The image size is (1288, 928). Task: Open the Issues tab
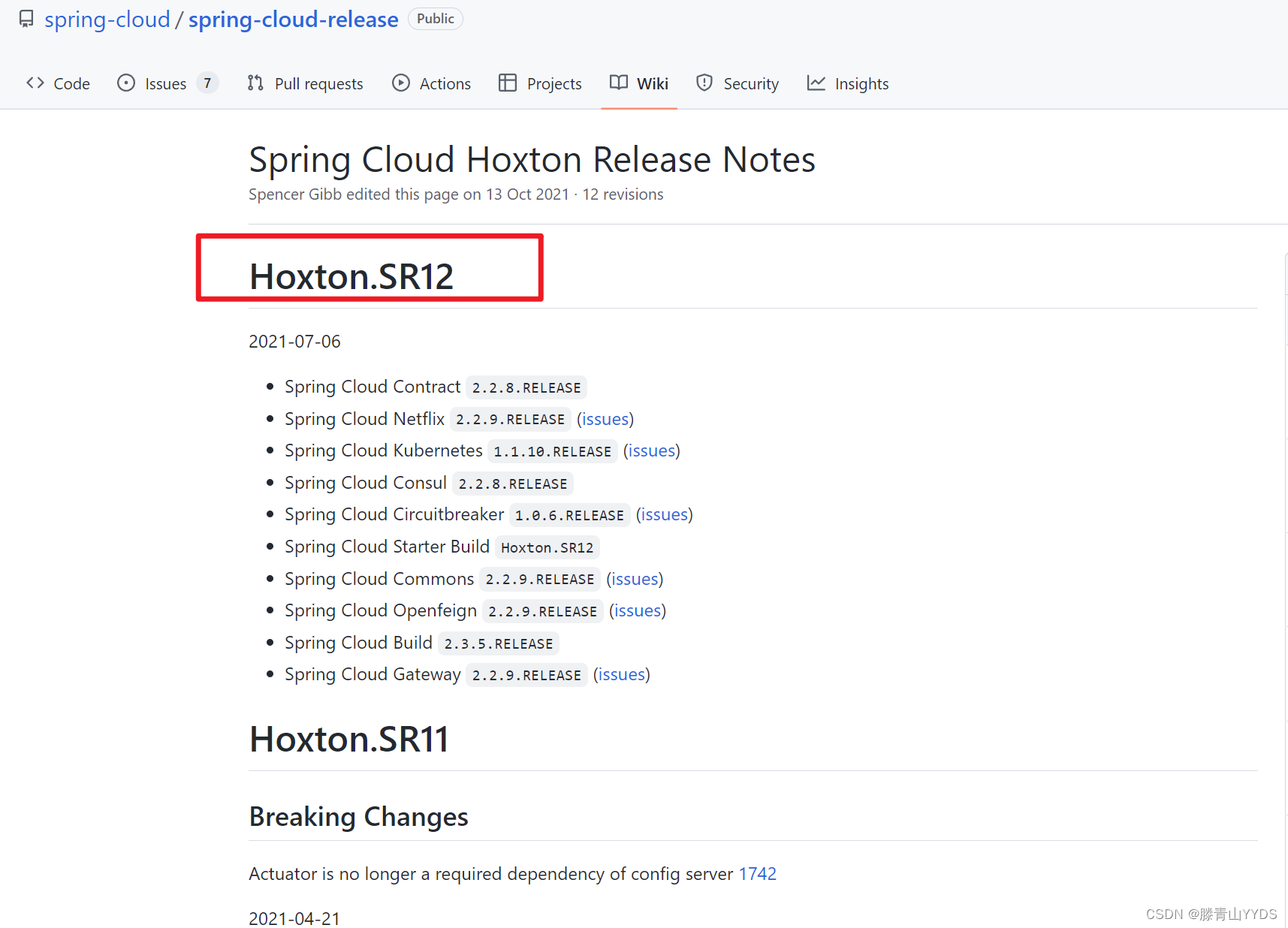[165, 83]
